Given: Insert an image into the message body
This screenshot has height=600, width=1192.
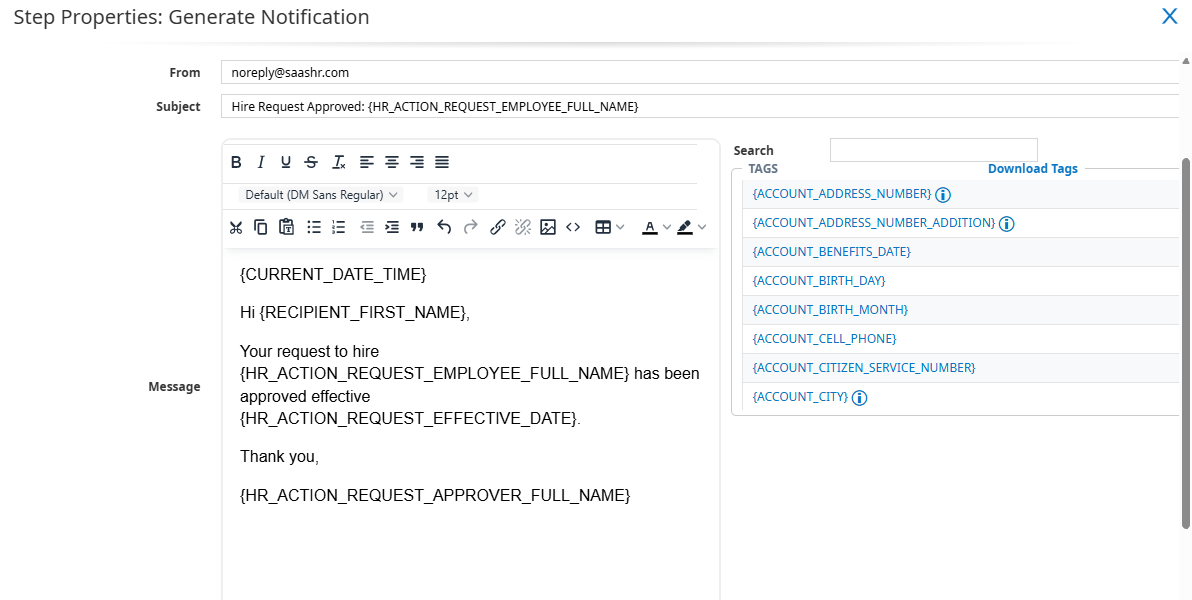Looking at the screenshot, I should (547, 227).
